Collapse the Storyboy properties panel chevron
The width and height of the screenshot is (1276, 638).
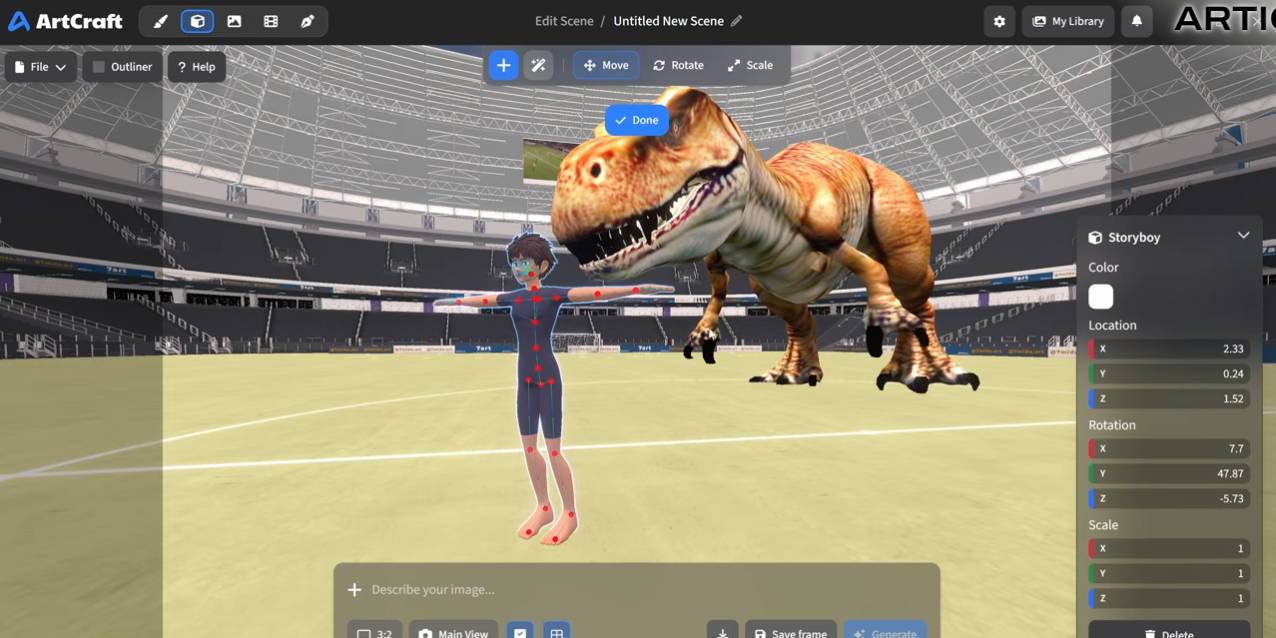[x=1243, y=236]
